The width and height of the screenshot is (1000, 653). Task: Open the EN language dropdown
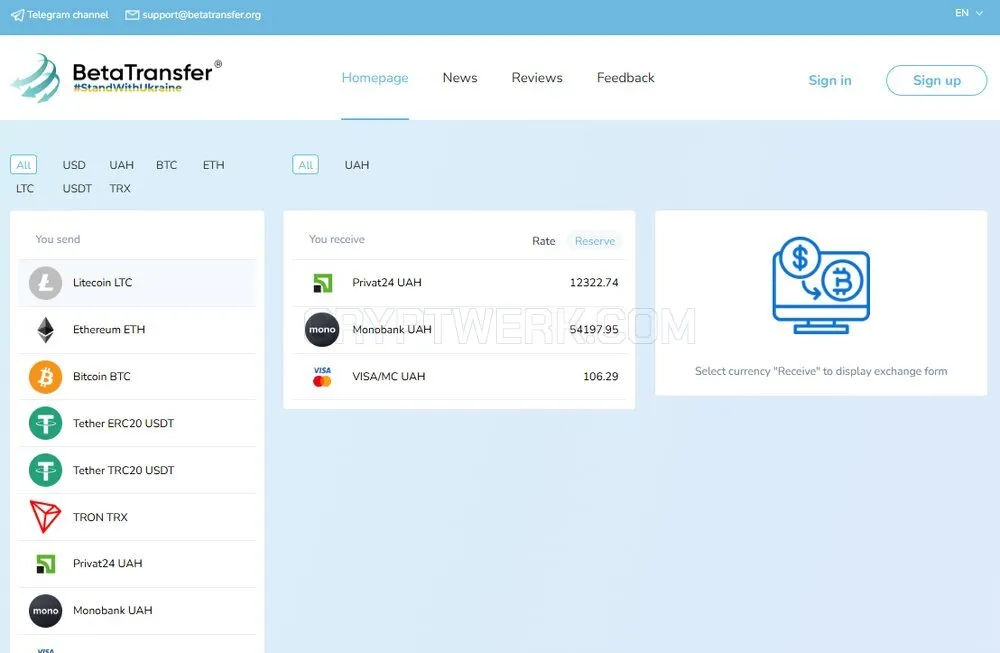pos(969,13)
